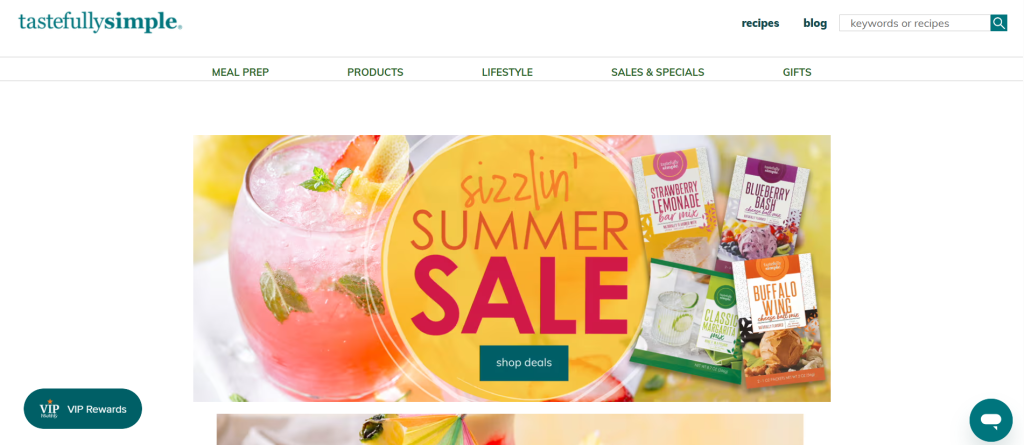This screenshot has height=445, width=1024.
Task: Click the shop deals button
Action: [524, 363]
